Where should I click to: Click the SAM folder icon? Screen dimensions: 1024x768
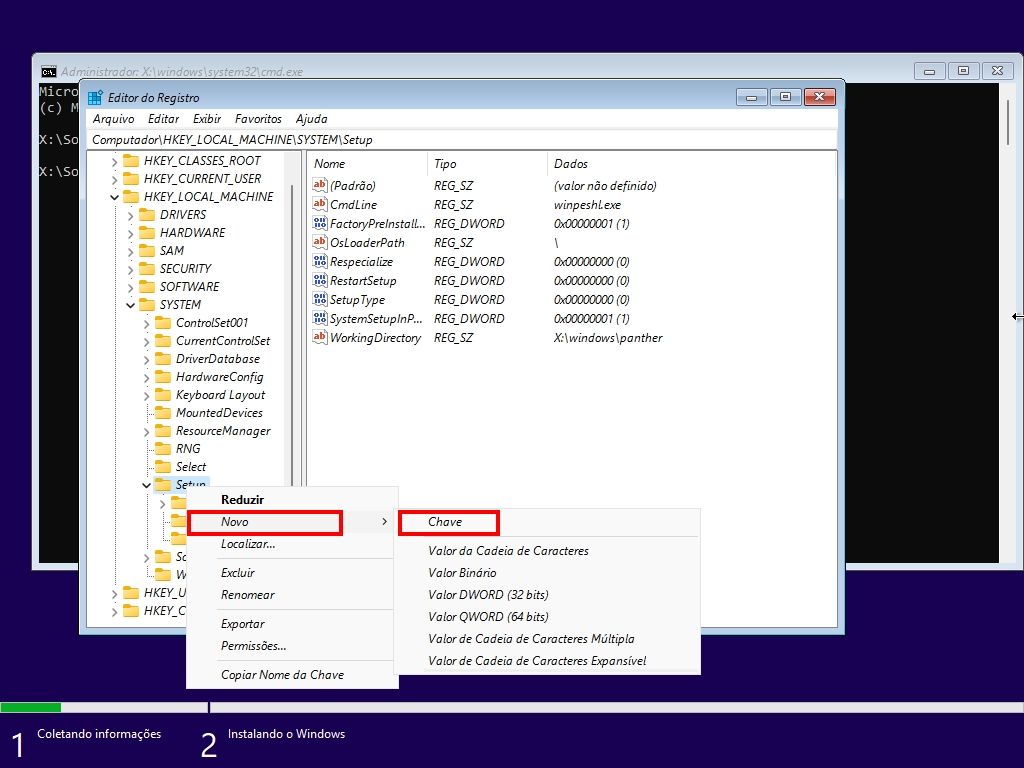pos(148,251)
